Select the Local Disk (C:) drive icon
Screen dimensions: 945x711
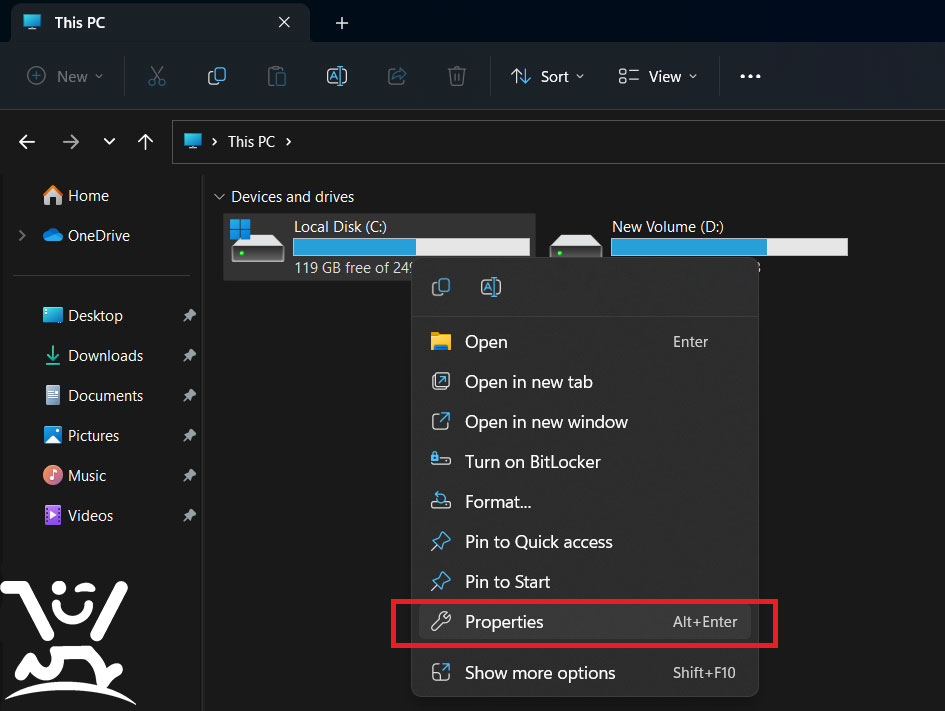pyautogui.click(x=257, y=241)
